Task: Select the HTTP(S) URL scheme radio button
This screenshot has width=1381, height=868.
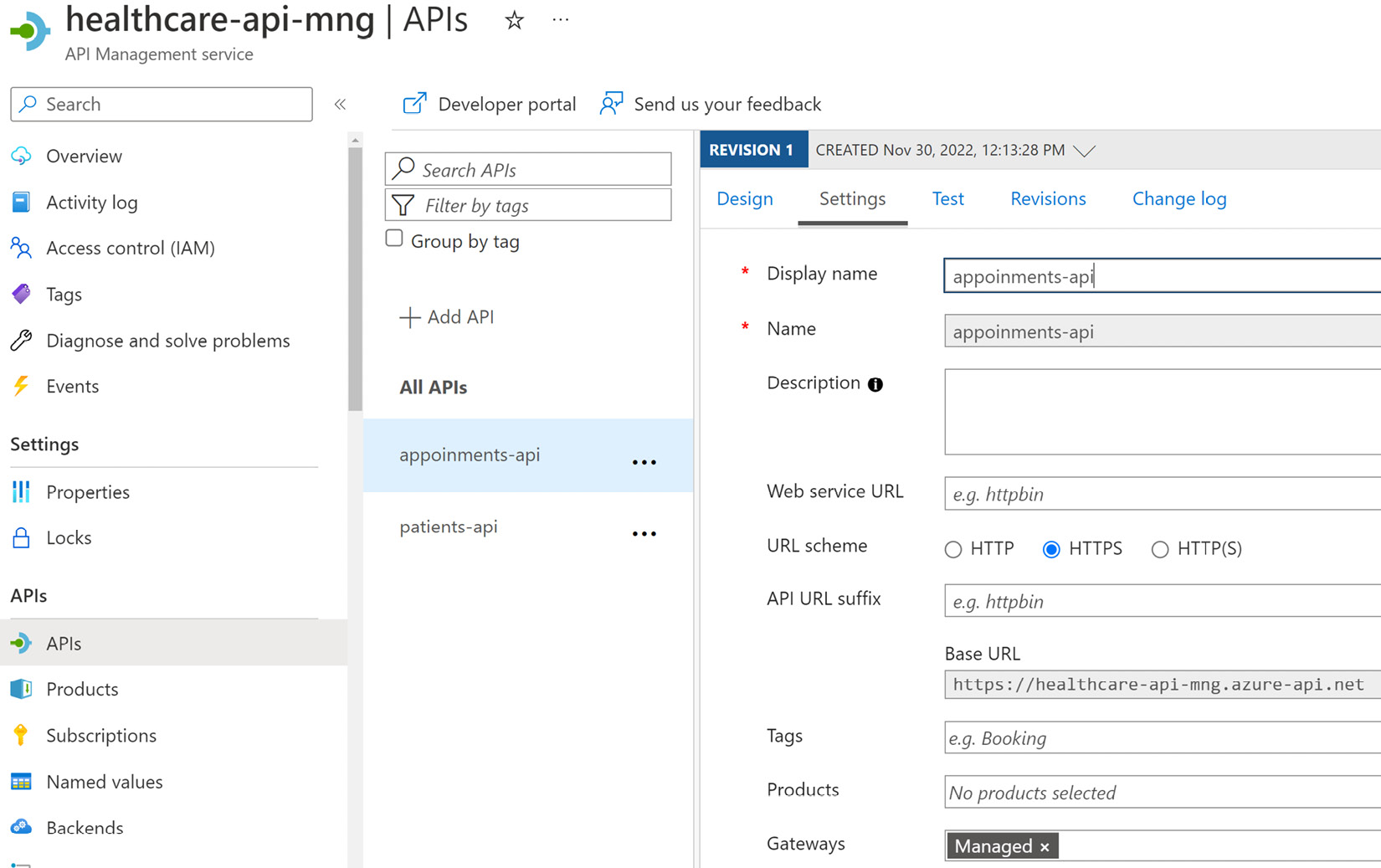Action: (1160, 549)
